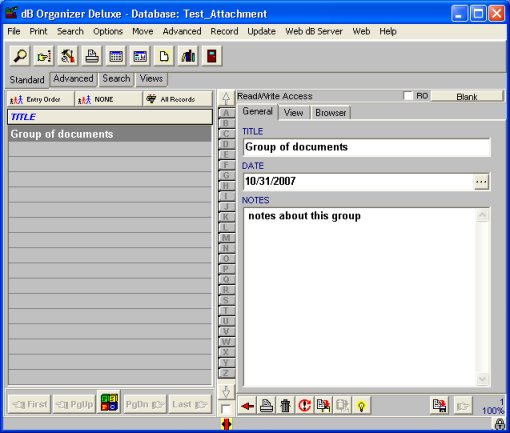Click the up arrow above alphabet index
Viewport: 510px width, 433px height.
click(x=226, y=98)
